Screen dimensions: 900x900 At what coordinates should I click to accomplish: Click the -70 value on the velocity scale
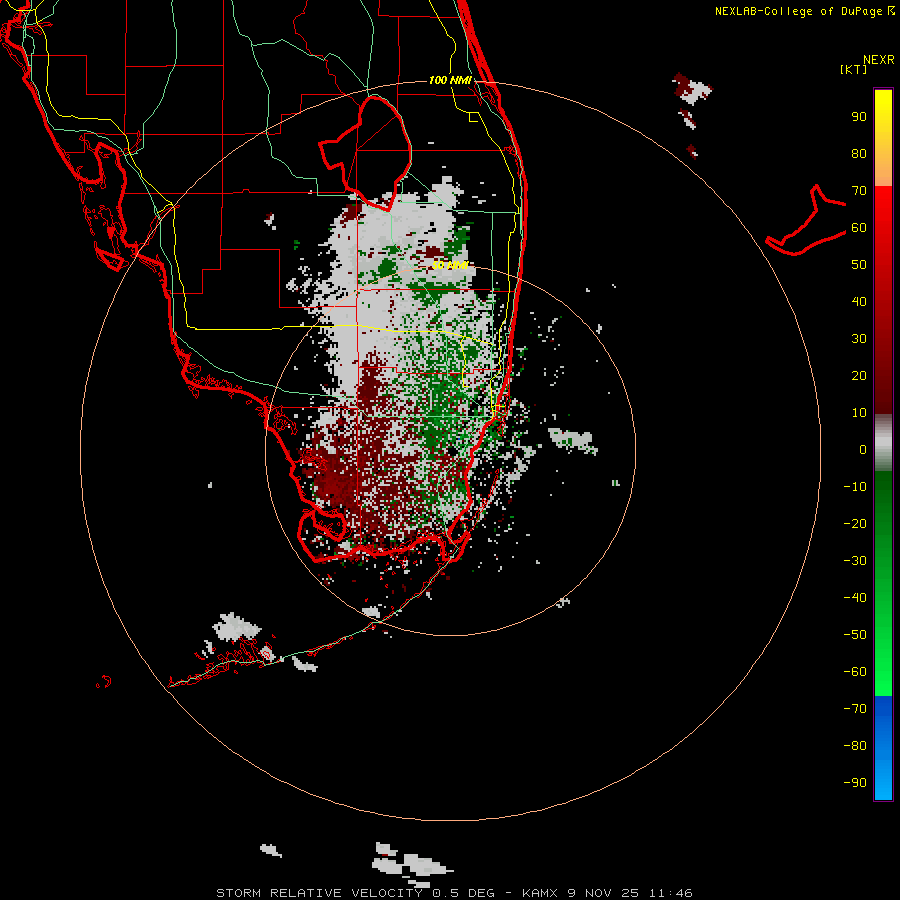click(855, 708)
